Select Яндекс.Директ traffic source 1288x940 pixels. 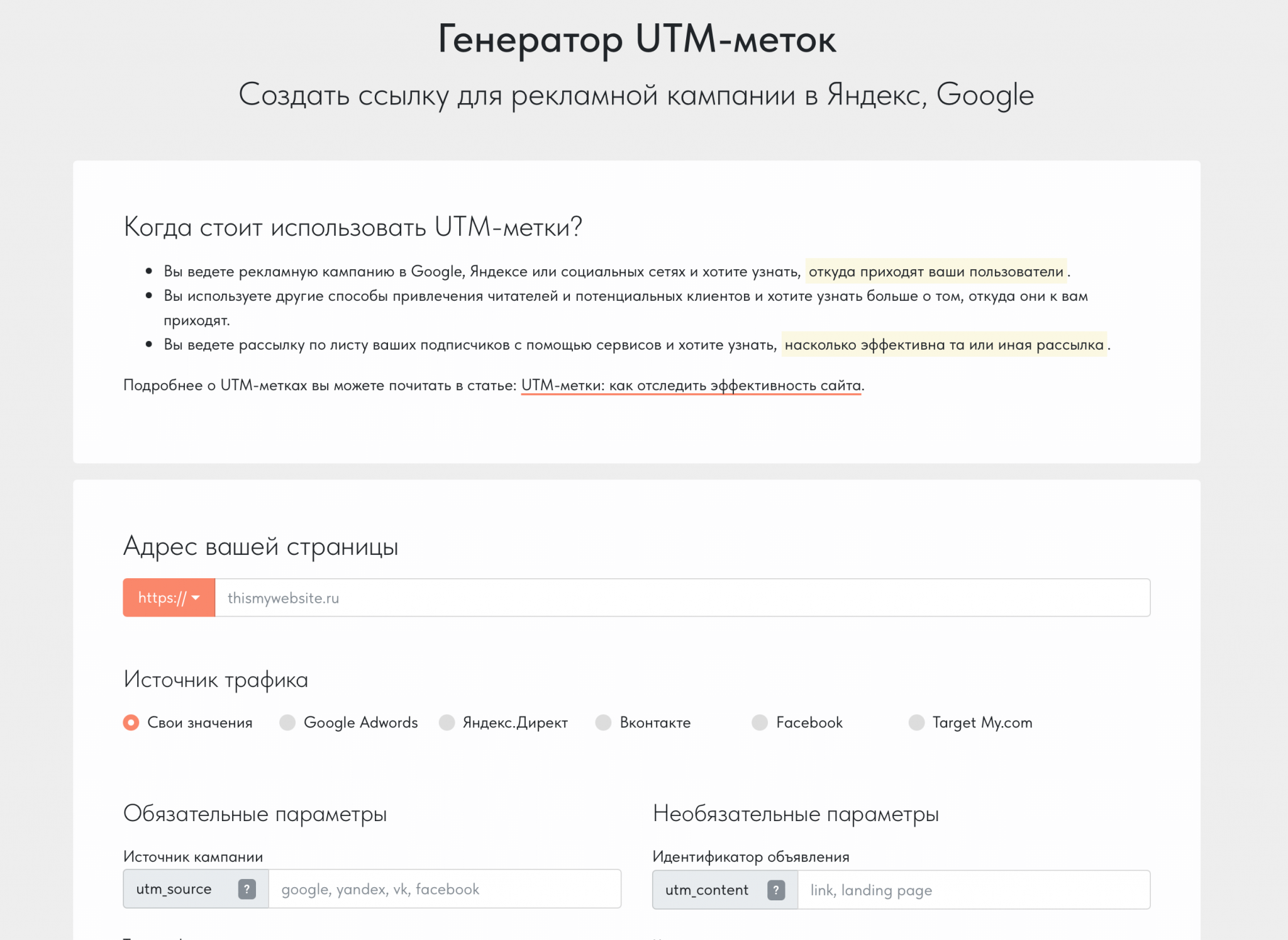pyautogui.click(x=447, y=722)
